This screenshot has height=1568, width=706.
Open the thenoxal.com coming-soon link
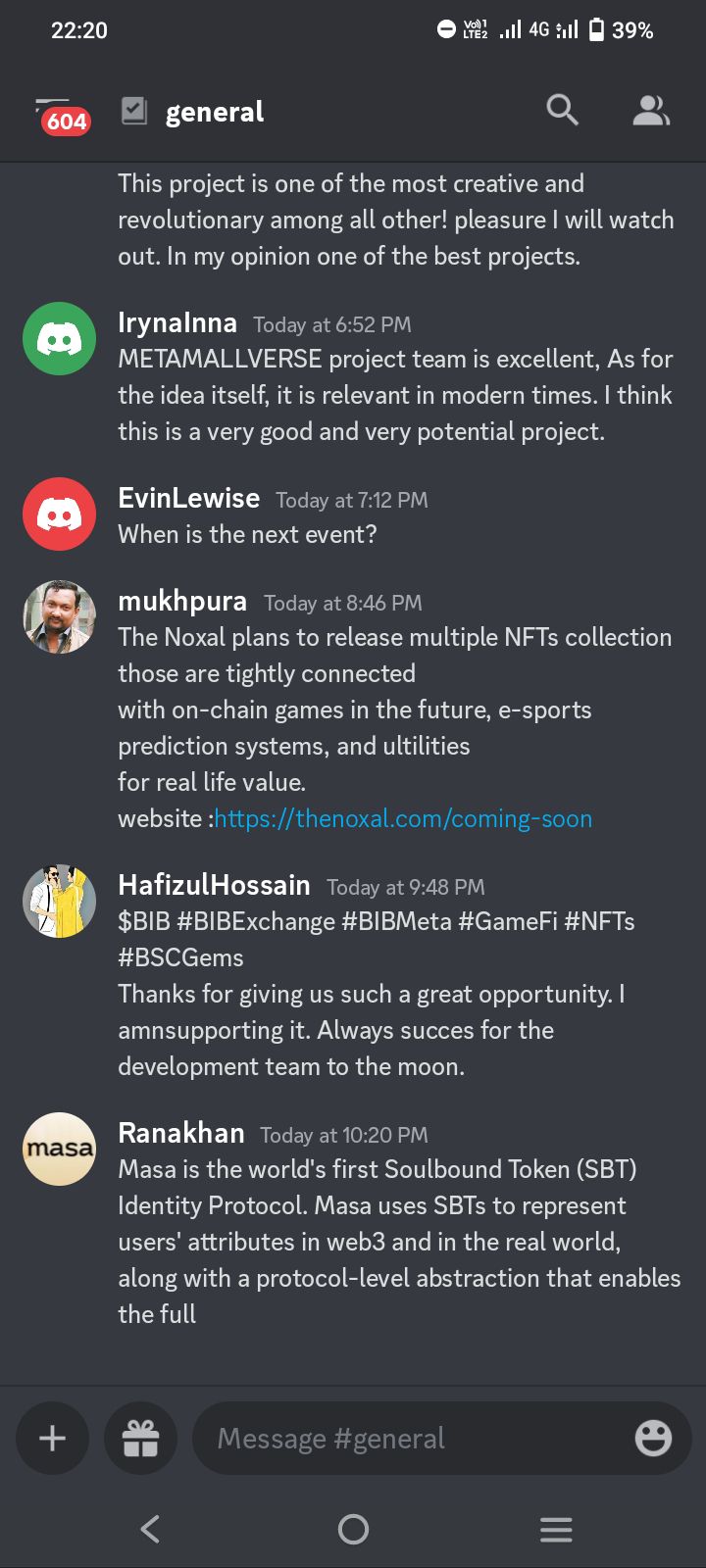[403, 819]
